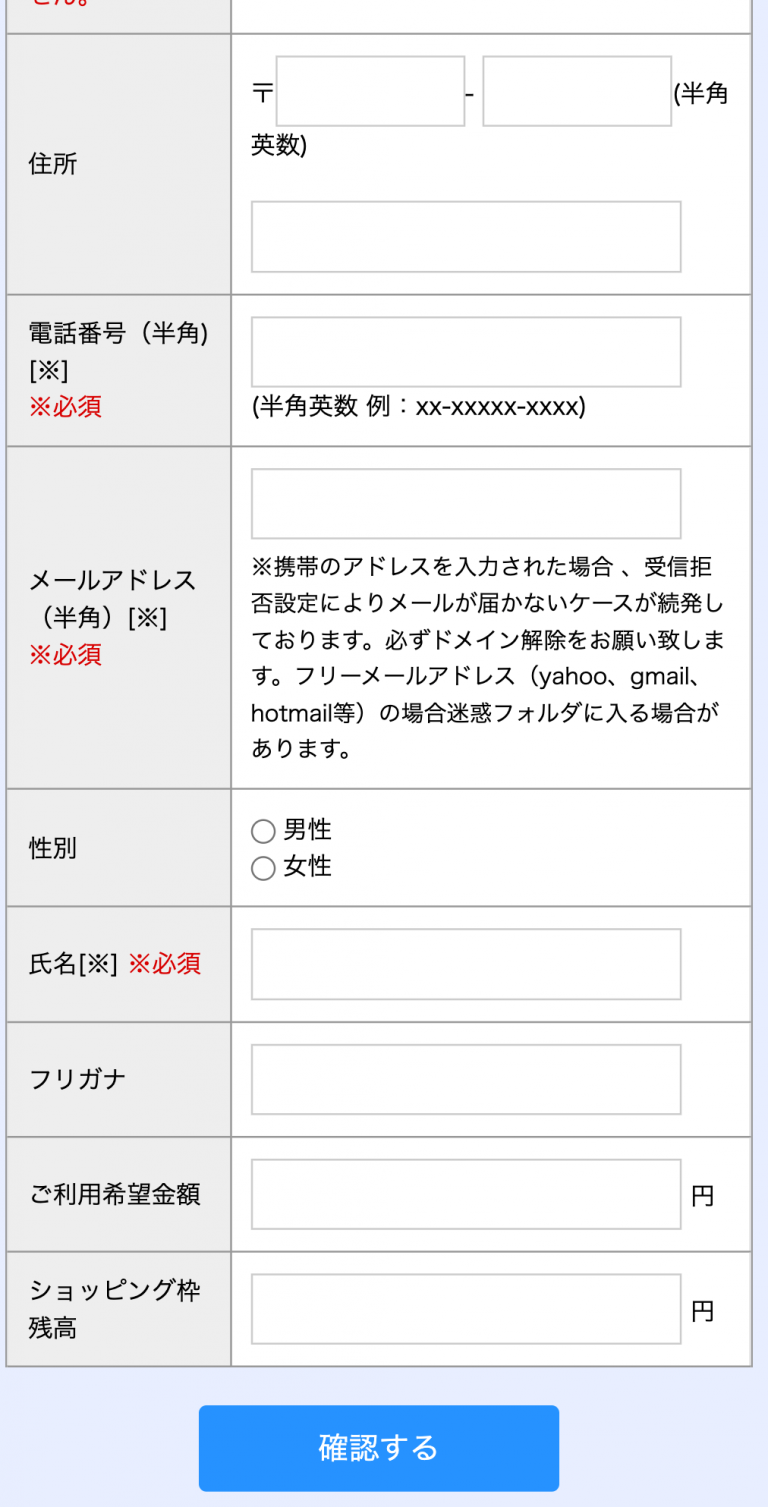768x1507 pixels.
Task: Click the first postal code input field
Action: (370, 90)
